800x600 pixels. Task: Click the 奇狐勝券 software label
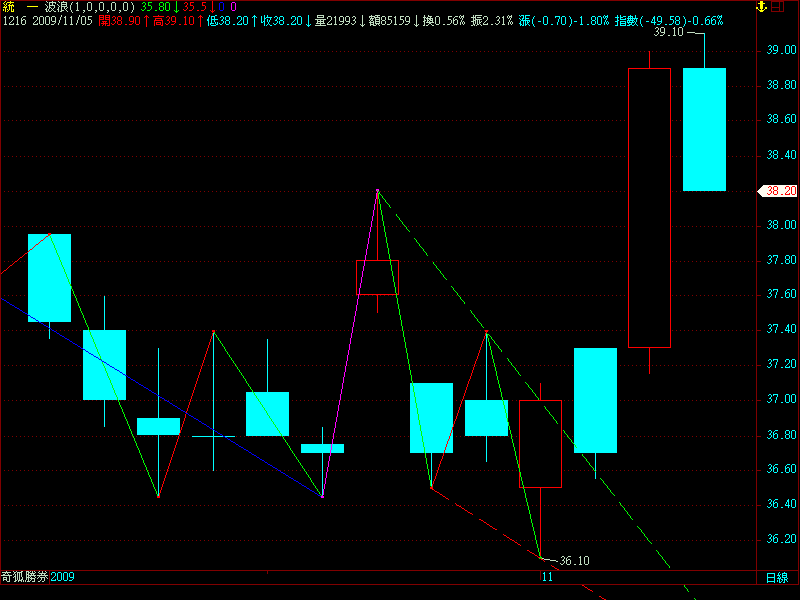coord(24,577)
